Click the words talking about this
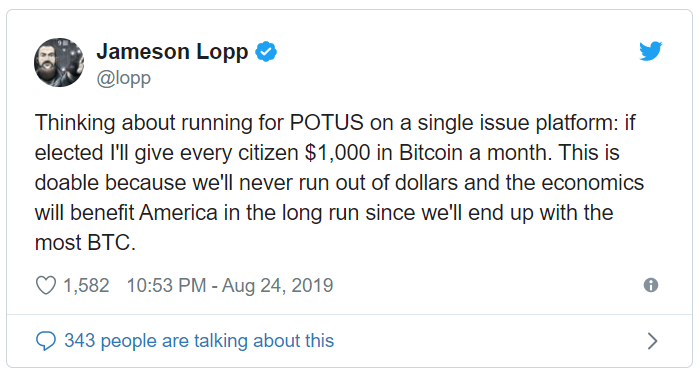 [263, 341]
